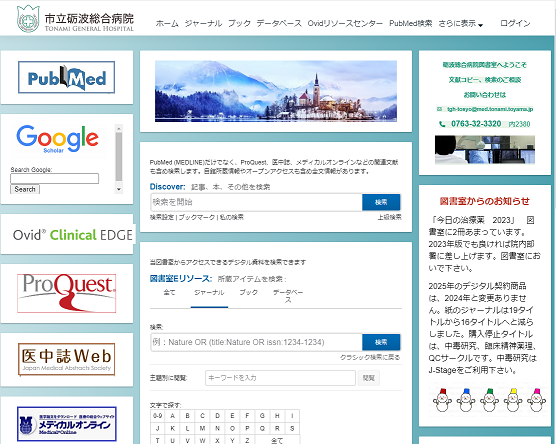Open Ovid Clinical EDGE logo link

pyautogui.click(x=73, y=235)
